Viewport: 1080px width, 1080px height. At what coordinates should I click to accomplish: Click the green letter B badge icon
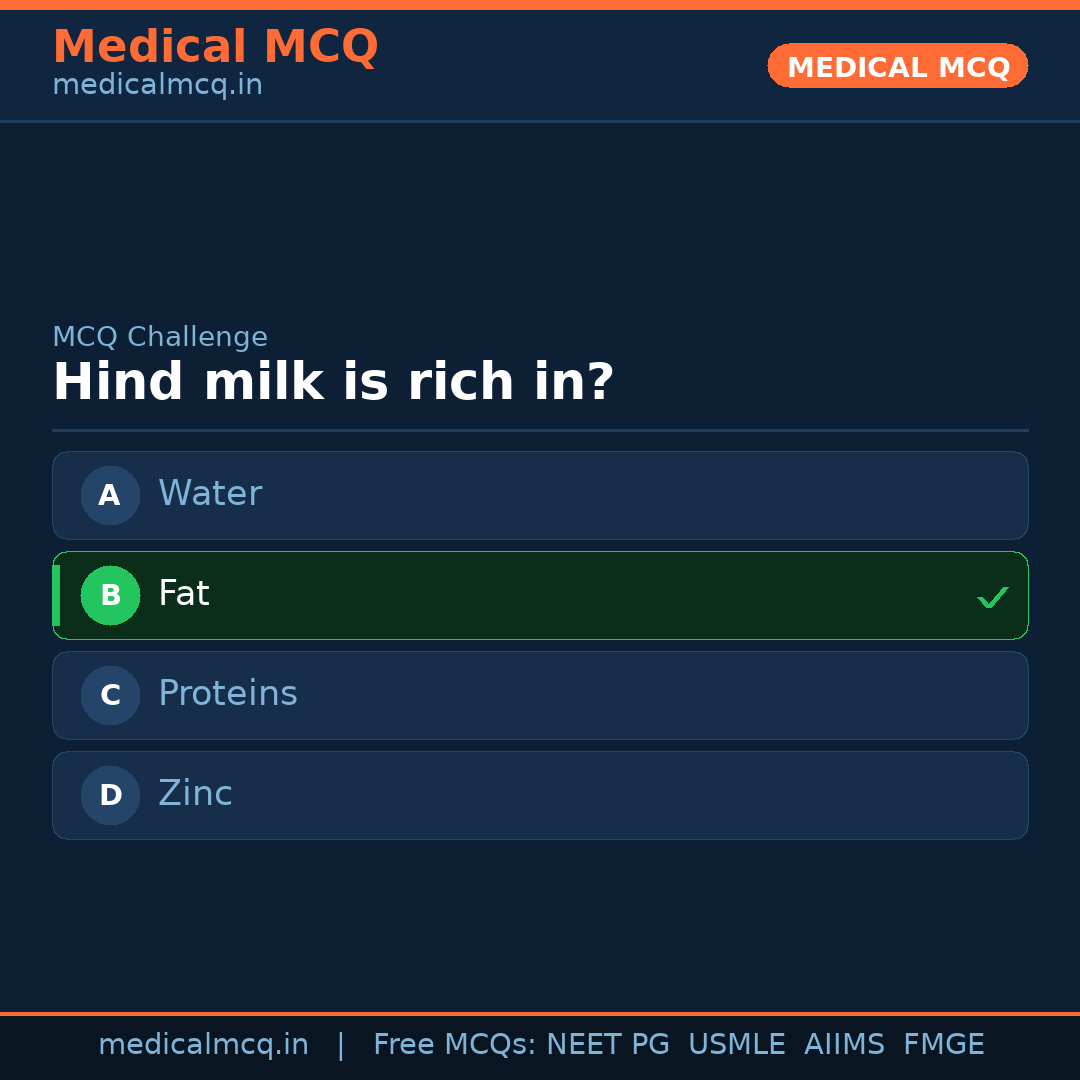click(x=110, y=595)
